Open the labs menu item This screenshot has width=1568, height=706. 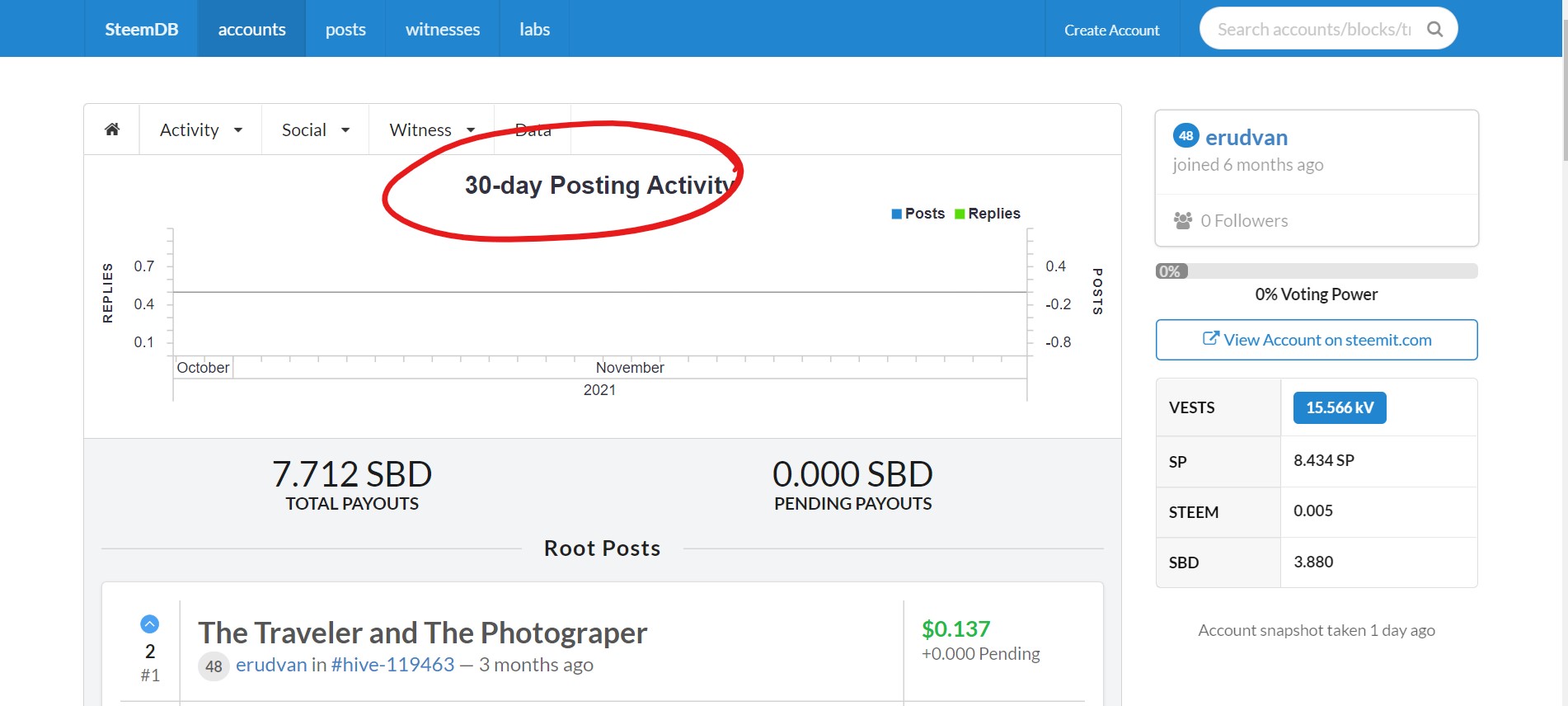coord(534,29)
